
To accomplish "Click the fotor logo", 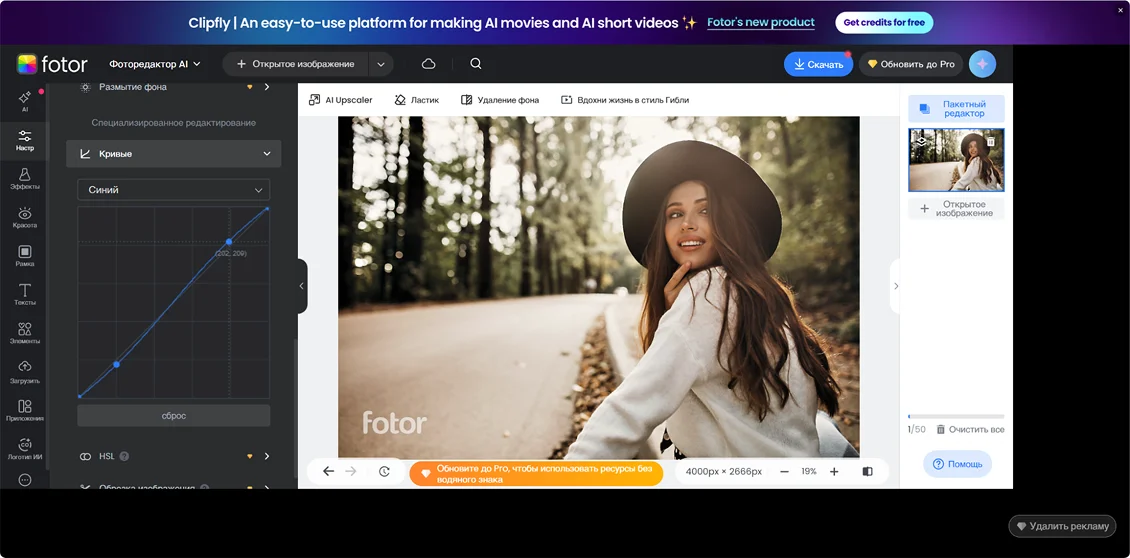I will 52,64.
